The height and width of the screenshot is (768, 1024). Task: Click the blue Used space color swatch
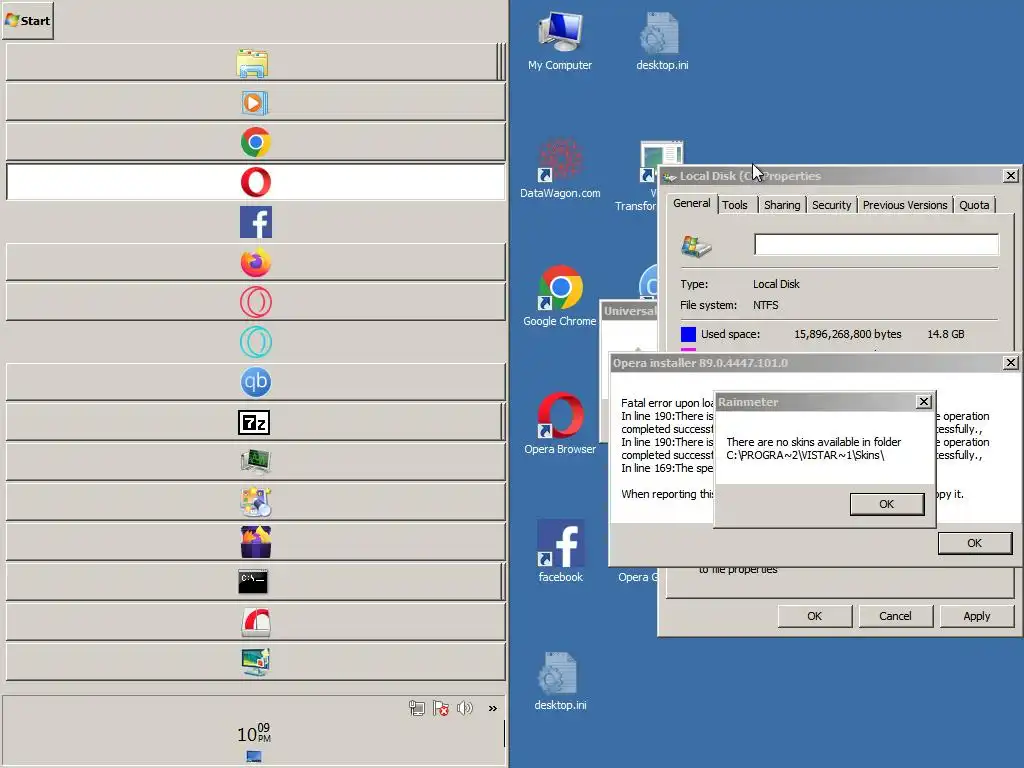(x=688, y=334)
